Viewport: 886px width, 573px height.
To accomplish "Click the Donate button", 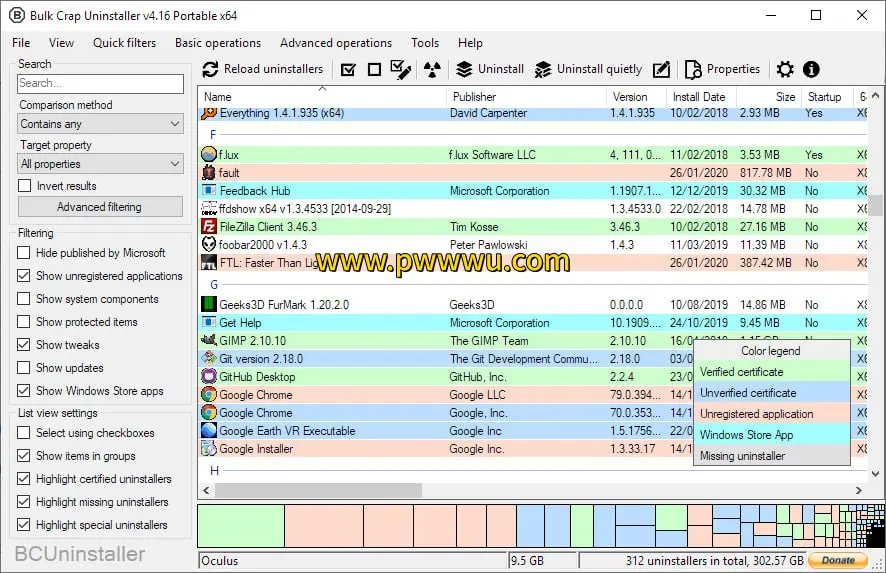I will pos(837,561).
